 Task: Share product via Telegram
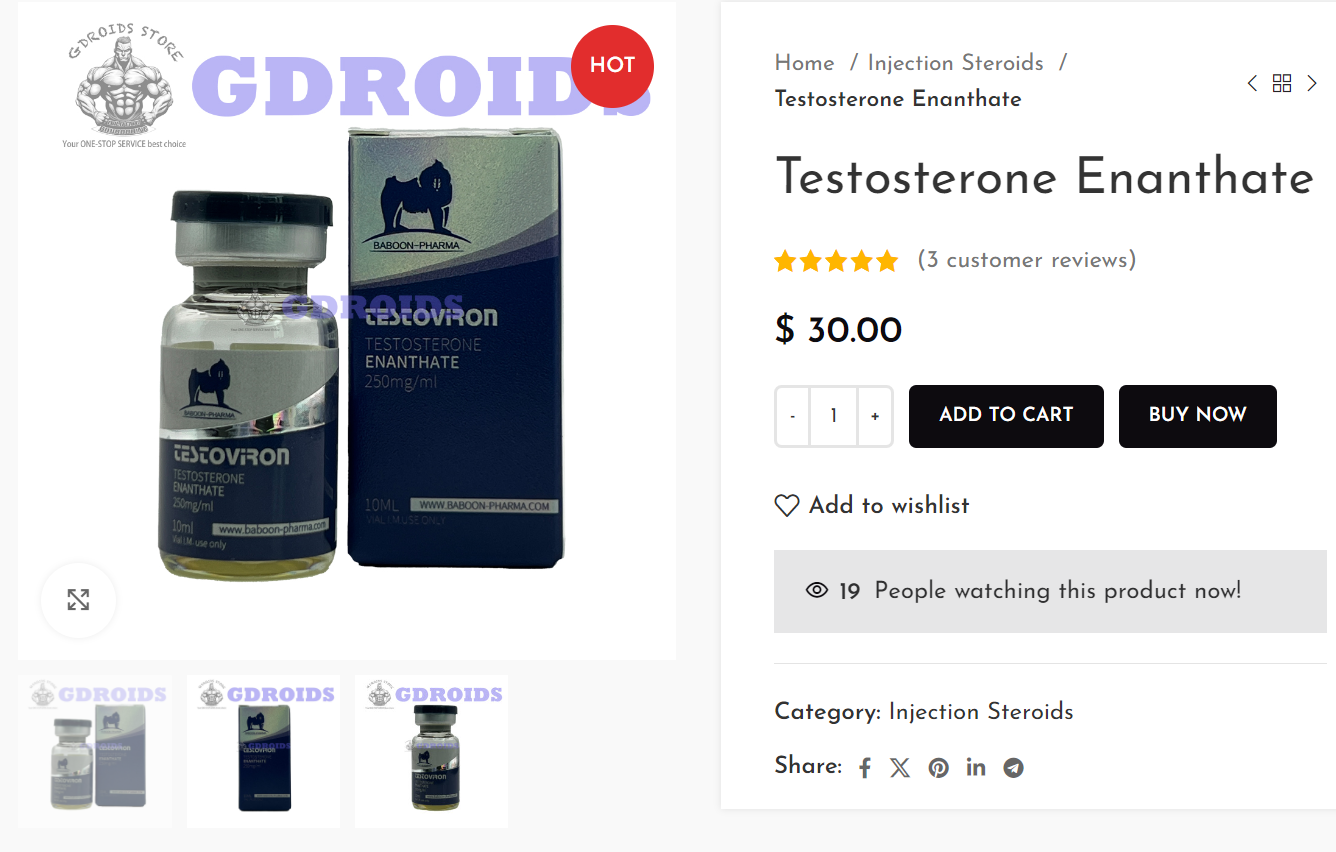(1014, 768)
